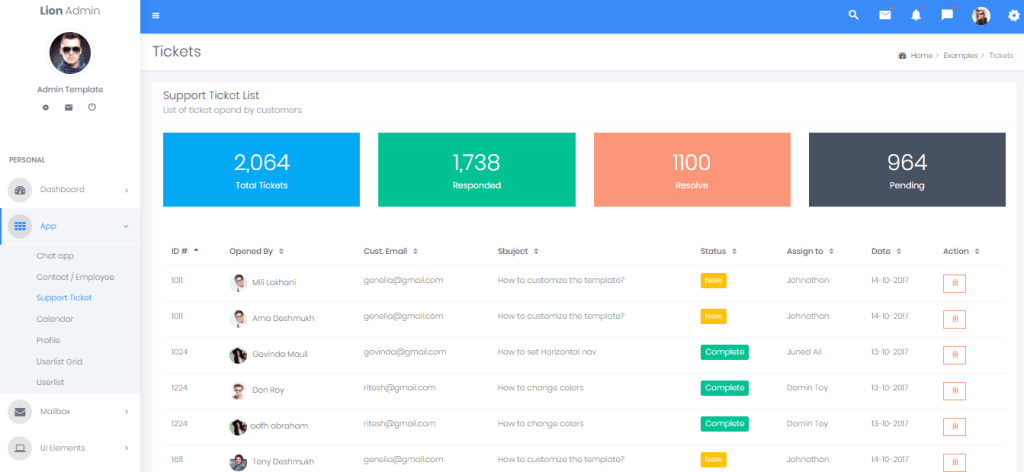Click Admin Template name in sidebar
Viewport: 1024px width, 472px height.
(x=70, y=89)
